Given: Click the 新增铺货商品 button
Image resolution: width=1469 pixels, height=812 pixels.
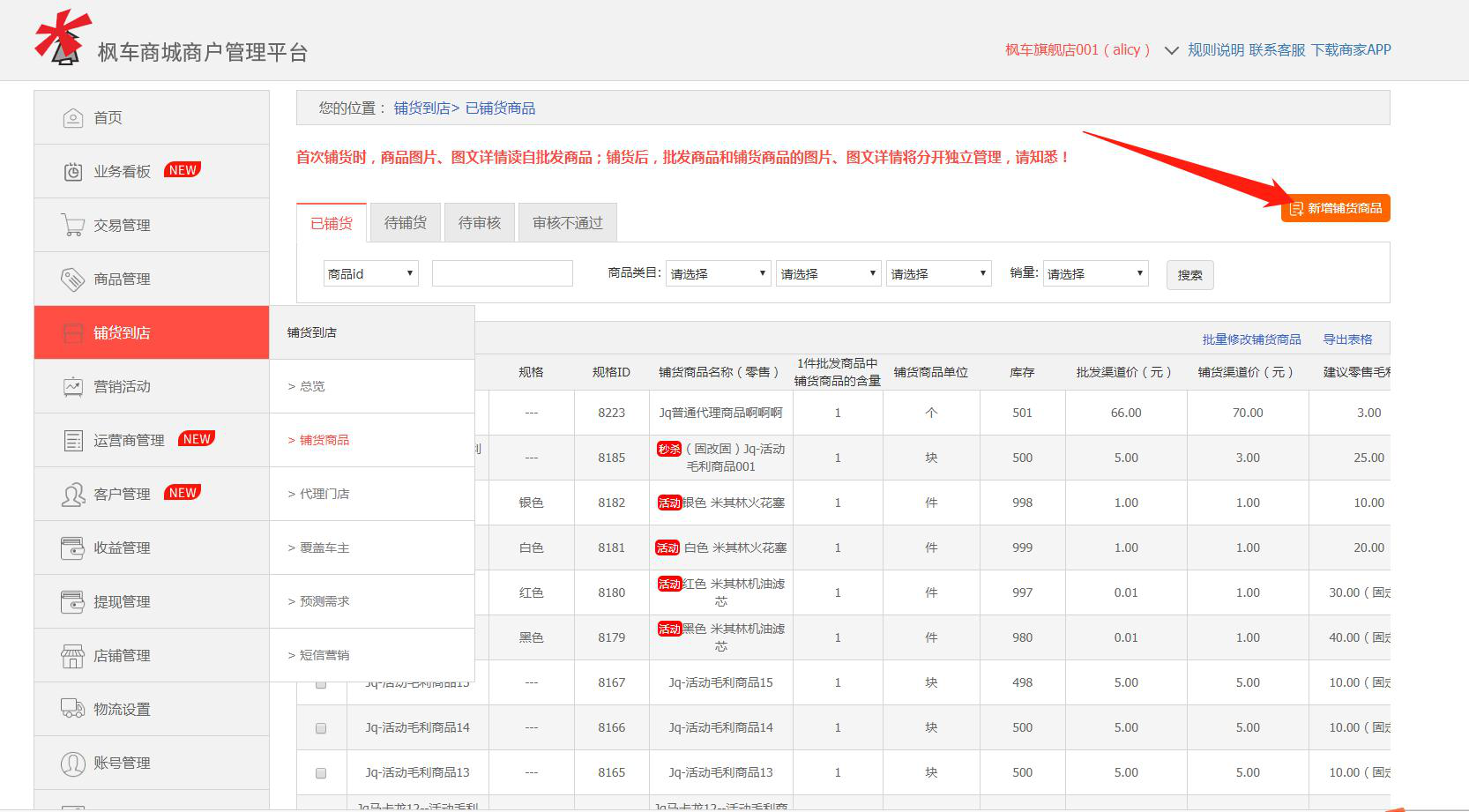Looking at the screenshot, I should tap(1335, 208).
